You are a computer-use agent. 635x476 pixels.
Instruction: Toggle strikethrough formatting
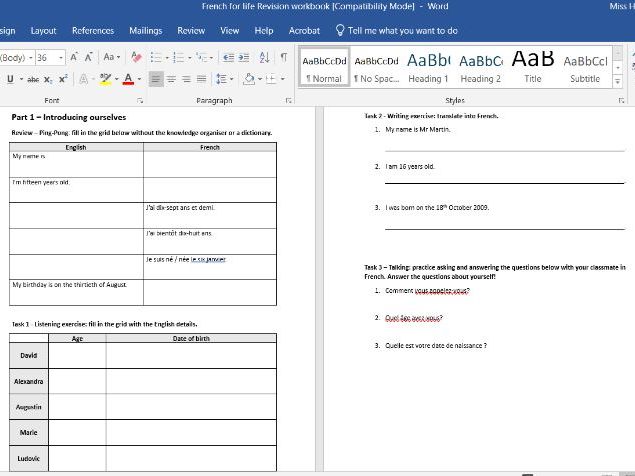33,79
